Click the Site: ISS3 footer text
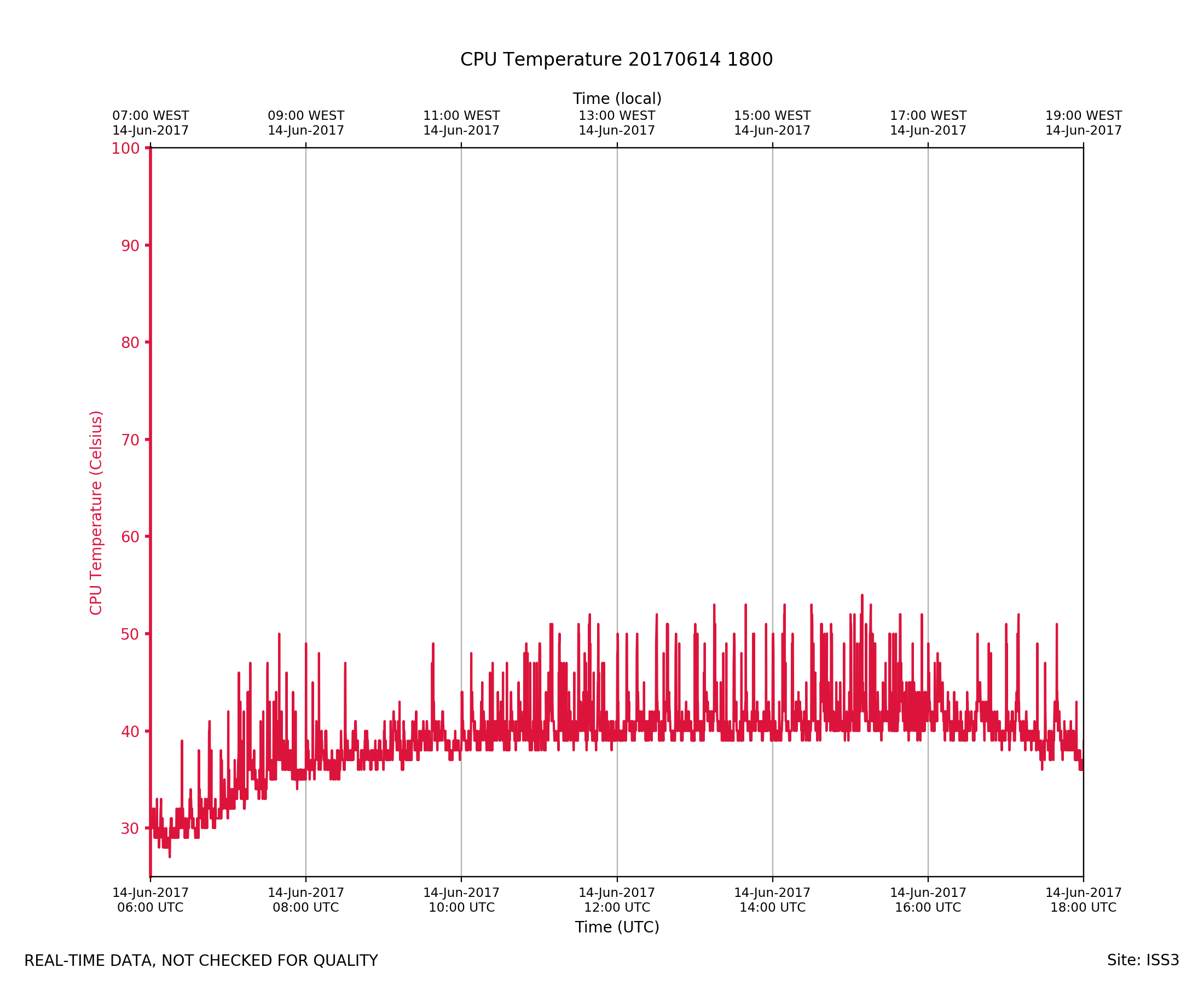Image resolution: width=1204 pixels, height=985 pixels. point(1143,960)
